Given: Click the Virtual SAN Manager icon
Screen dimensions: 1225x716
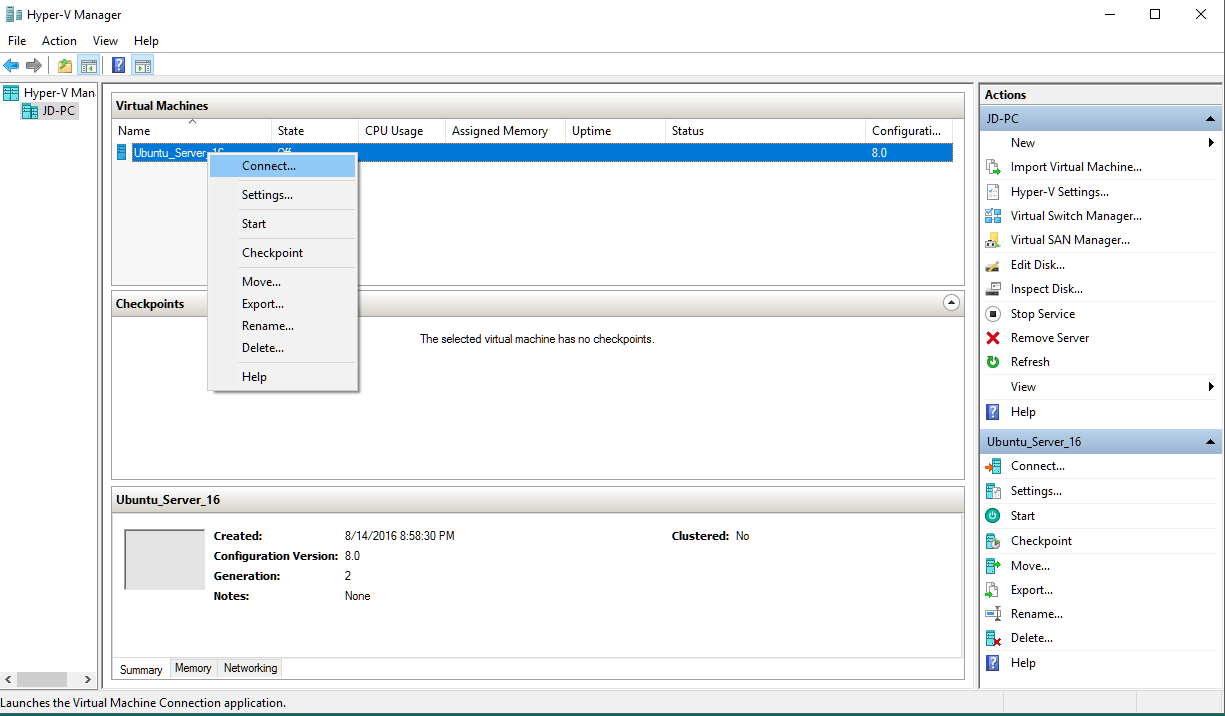Looking at the screenshot, I should [x=993, y=240].
